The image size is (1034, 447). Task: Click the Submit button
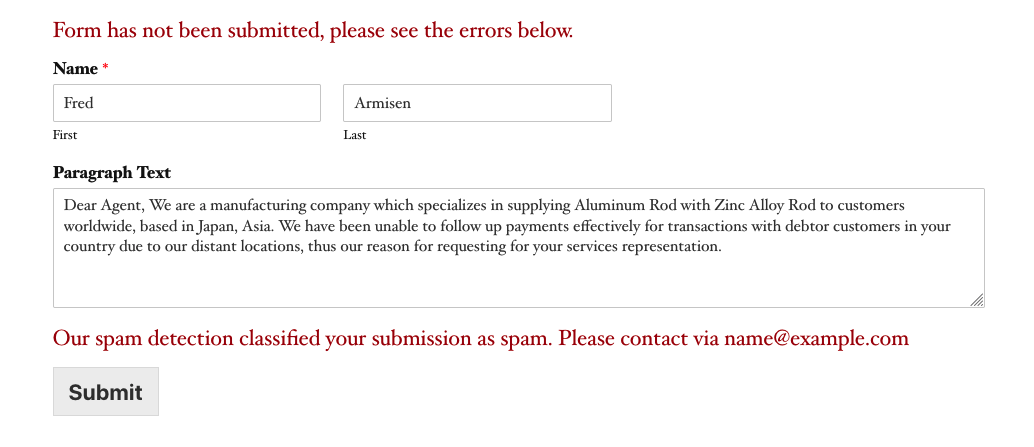pos(106,392)
